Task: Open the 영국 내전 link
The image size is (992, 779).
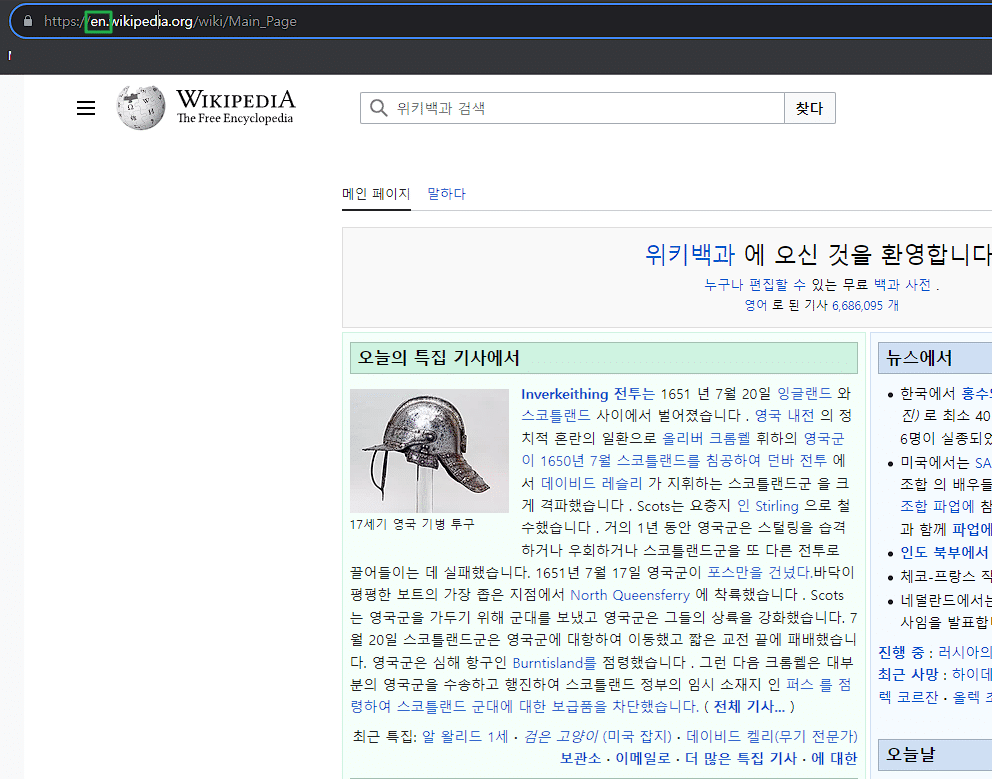Action: (784, 416)
